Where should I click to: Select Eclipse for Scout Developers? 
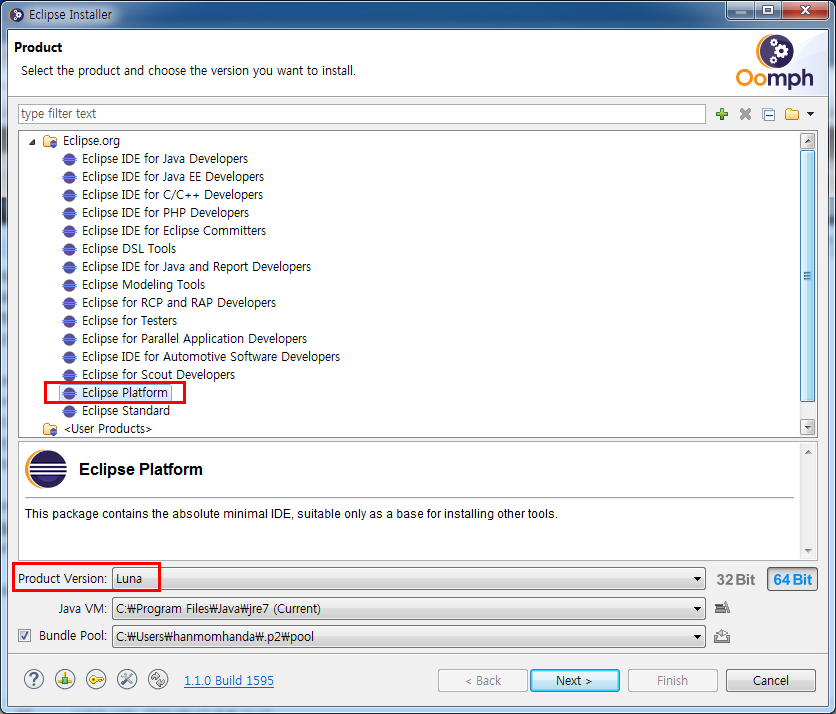pos(158,375)
